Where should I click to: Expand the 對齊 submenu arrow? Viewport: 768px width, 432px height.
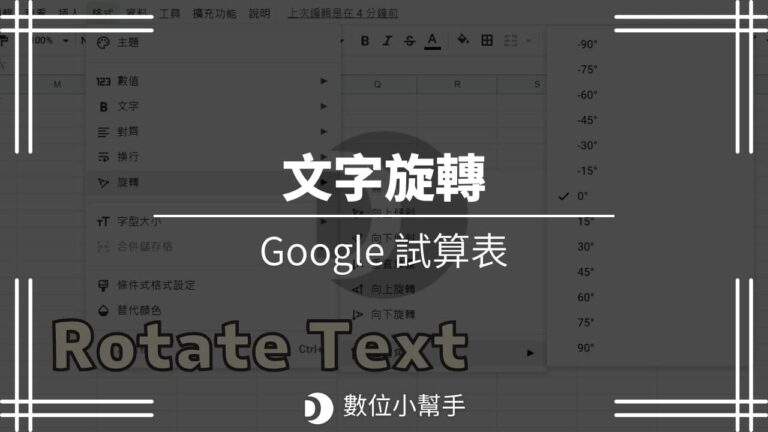(324, 131)
